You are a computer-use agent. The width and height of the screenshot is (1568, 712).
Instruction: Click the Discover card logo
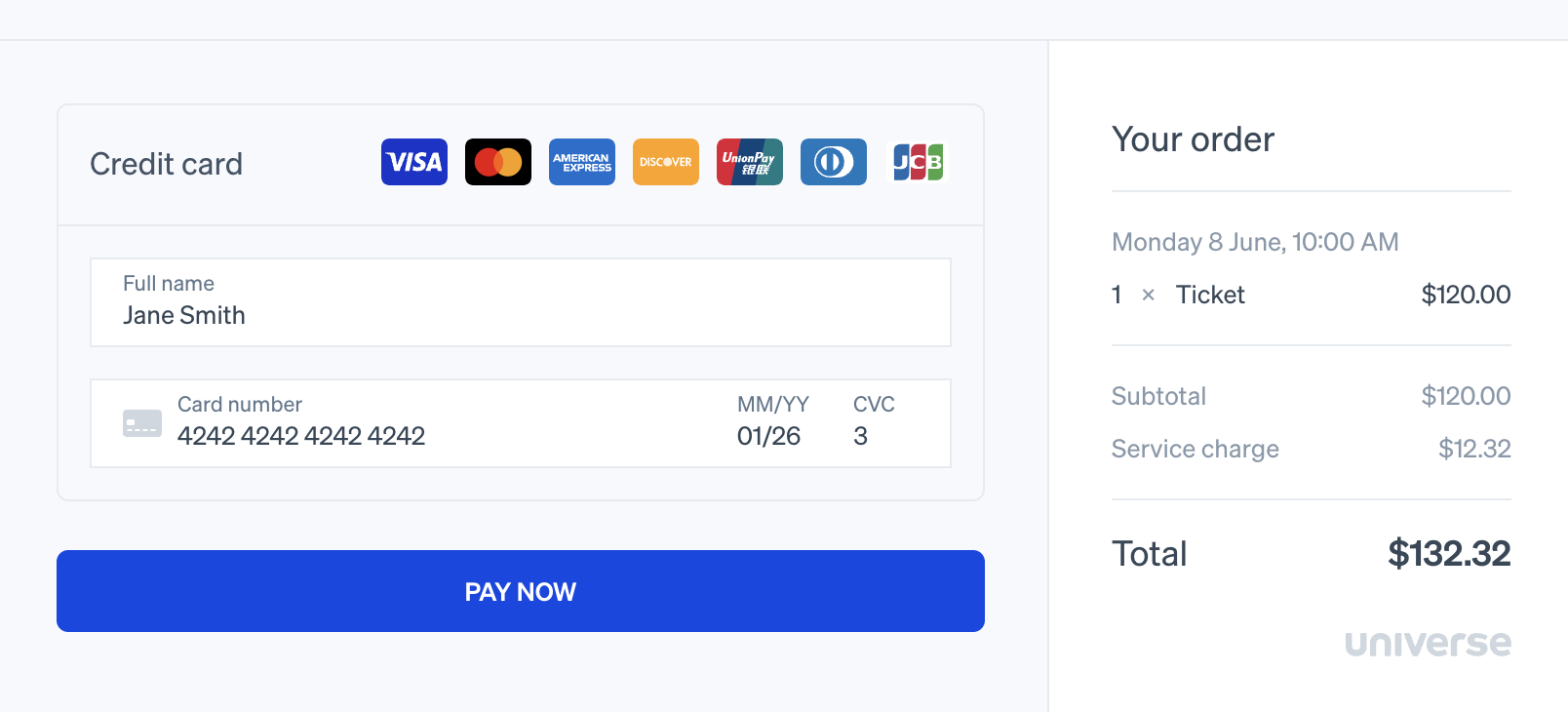point(666,162)
